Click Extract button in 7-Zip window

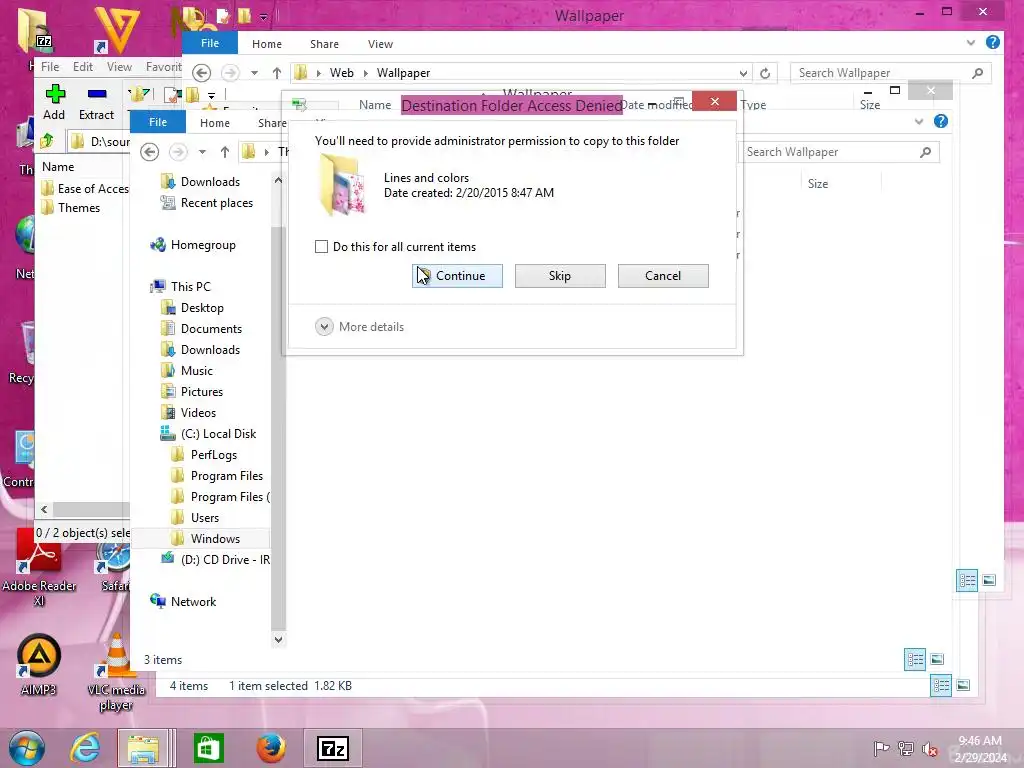pos(97,103)
